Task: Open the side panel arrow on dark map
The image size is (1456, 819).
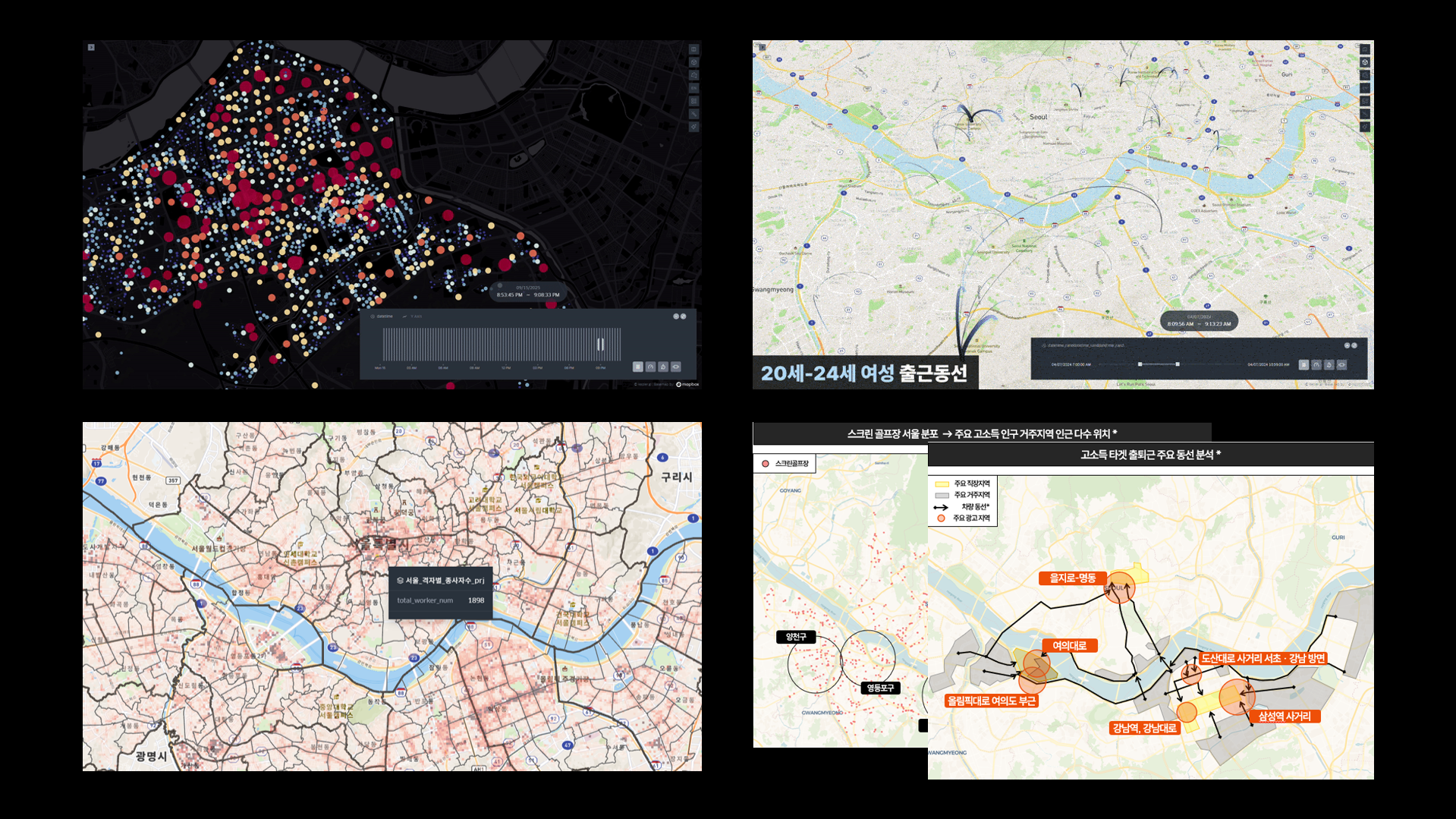Action: [91, 47]
